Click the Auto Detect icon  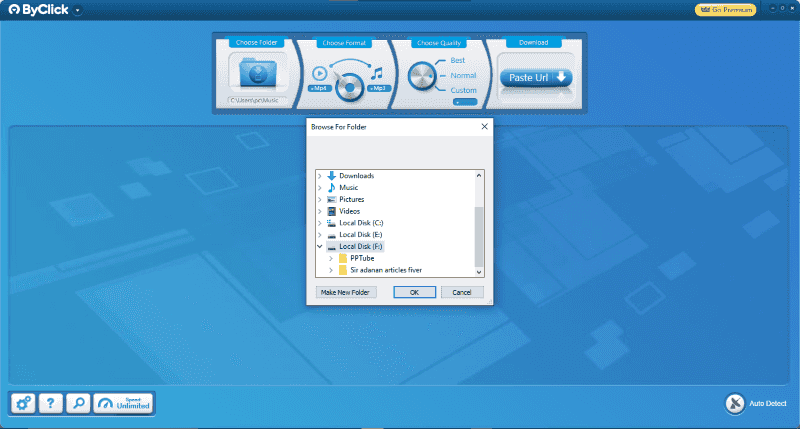tap(735, 403)
